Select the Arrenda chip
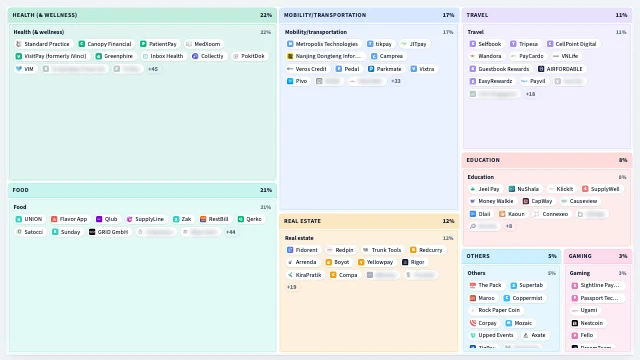This screenshot has height=360, width=640. pyautogui.click(x=302, y=262)
